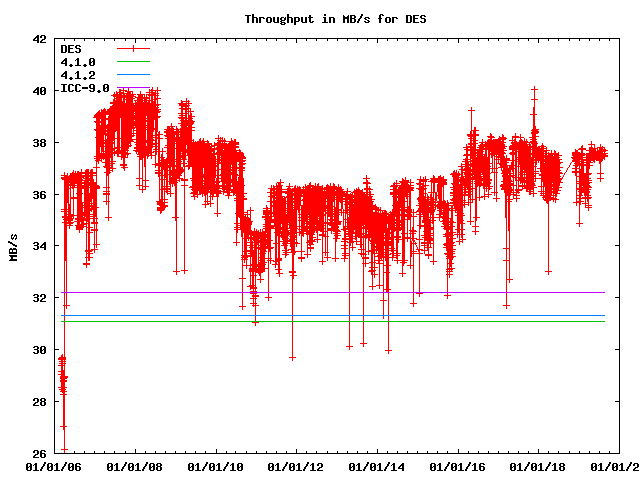Click the 32 tick label on y-axis
The width and height of the screenshot is (640, 480).
[39, 298]
